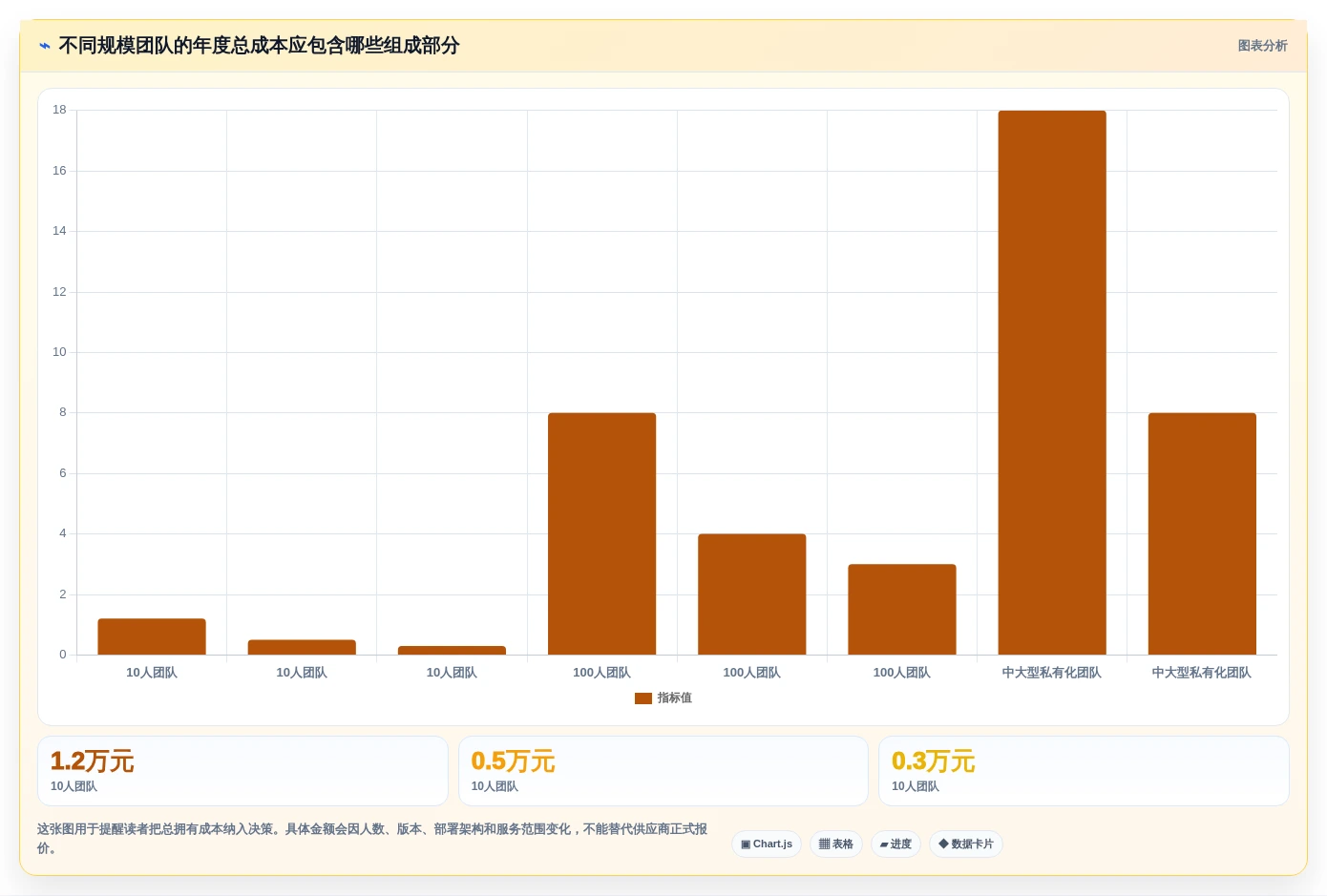Viewport: 1327px width, 896px height.
Task: Select the 10人团队 bar valued 0.5
Action: click(302, 647)
